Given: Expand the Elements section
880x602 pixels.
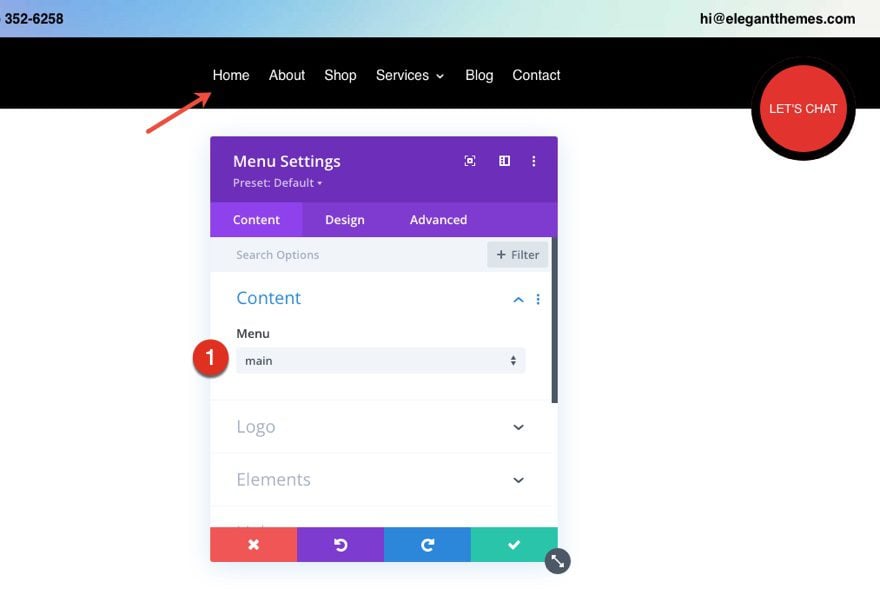Looking at the screenshot, I should (x=518, y=480).
